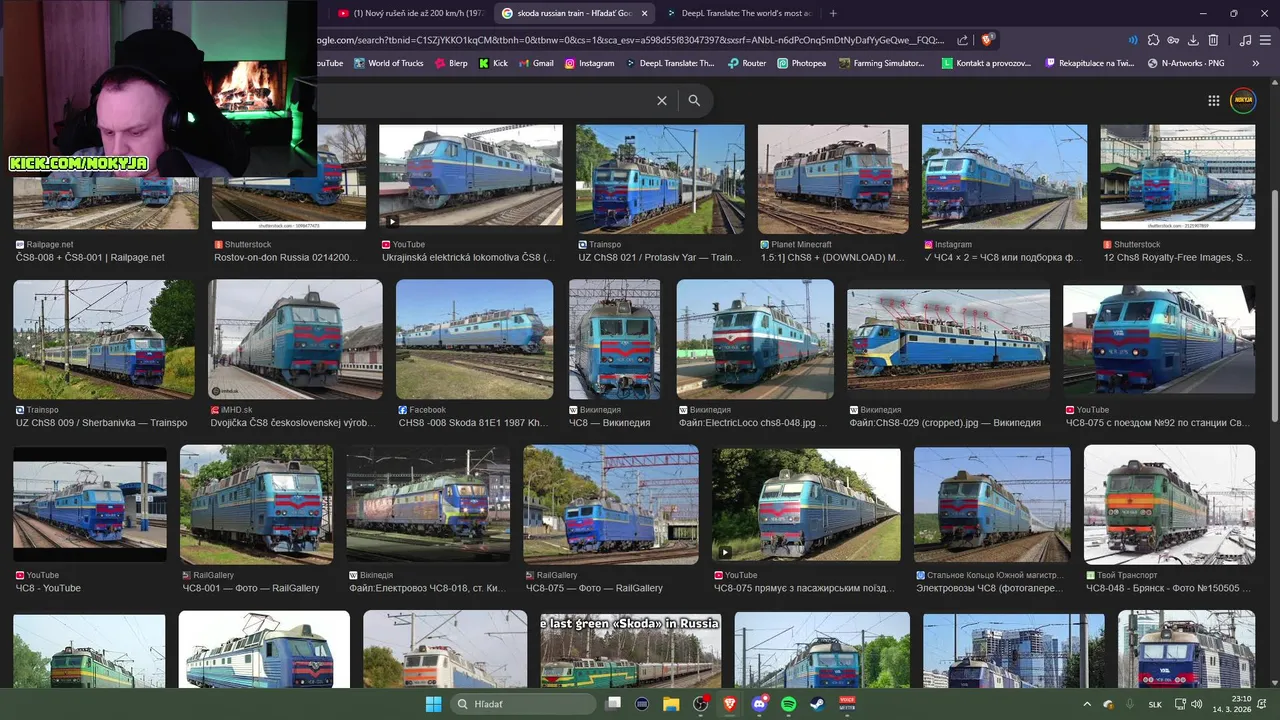The width and height of the screenshot is (1280, 720).
Task: Click the ЧС8 - YouTube caption
Action: pos(48,588)
